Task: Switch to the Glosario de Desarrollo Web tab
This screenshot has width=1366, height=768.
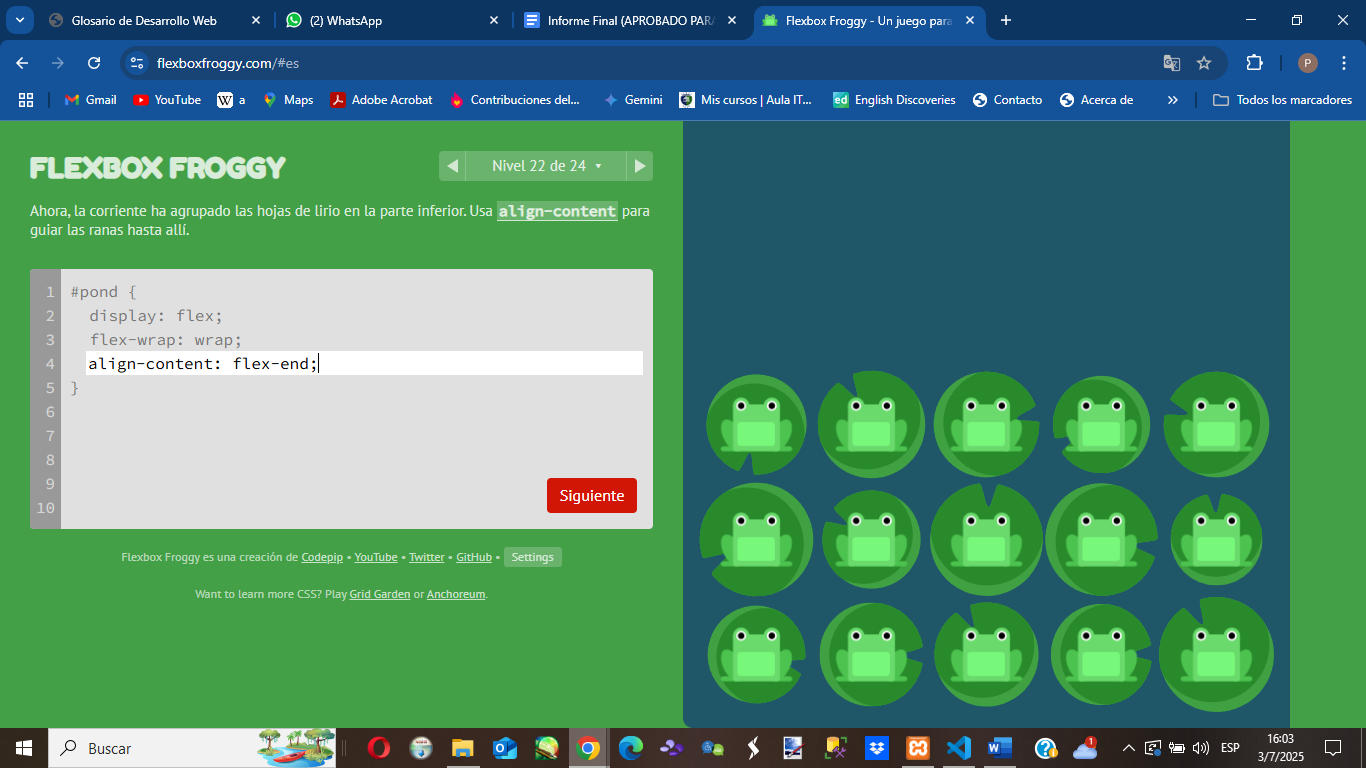Action: (x=155, y=20)
